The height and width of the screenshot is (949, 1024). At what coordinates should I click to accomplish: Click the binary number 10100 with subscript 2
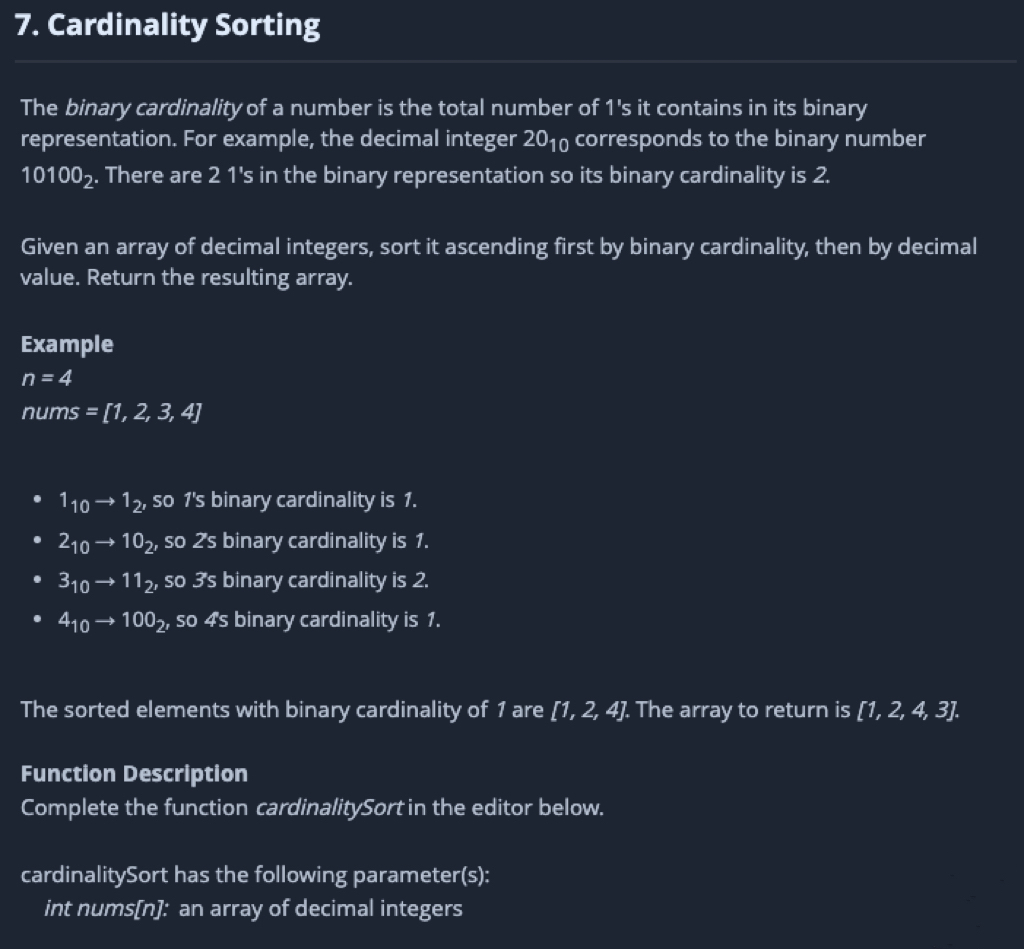pyautogui.click(x=56, y=174)
